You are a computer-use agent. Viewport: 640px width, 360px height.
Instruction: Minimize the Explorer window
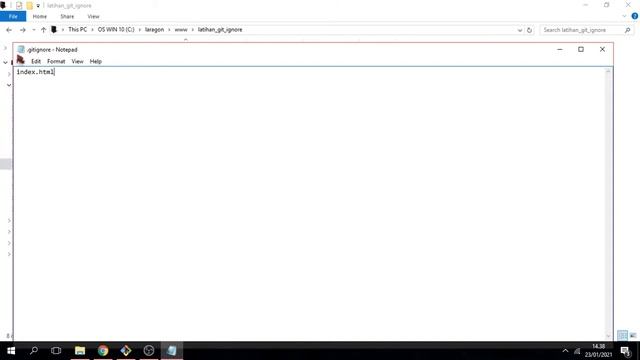(x=586, y=5)
